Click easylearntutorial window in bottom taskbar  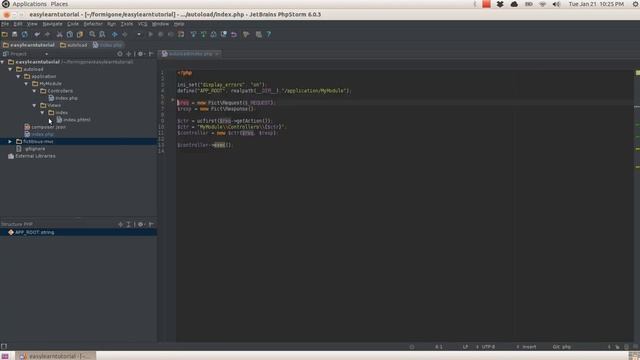tap(56, 356)
